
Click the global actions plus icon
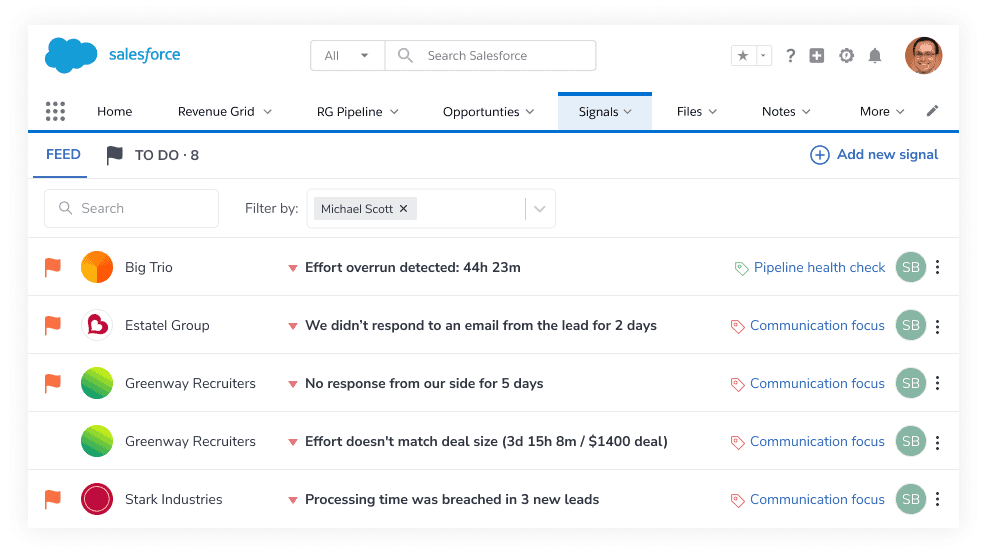(817, 56)
